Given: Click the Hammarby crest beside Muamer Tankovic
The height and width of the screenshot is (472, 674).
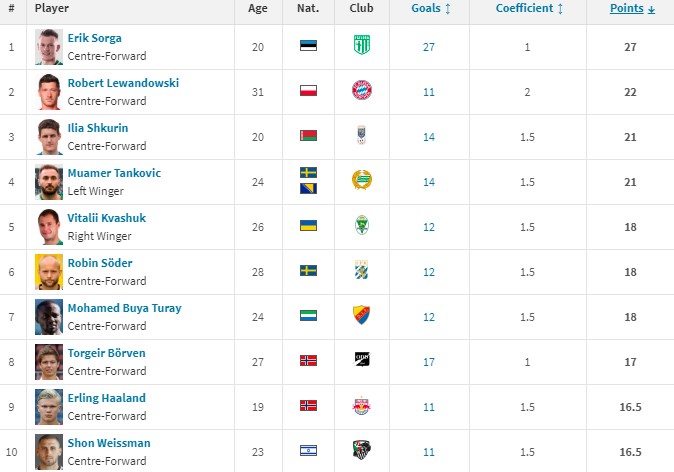Looking at the screenshot, I should pyautogui.click(x=362, y=180).
